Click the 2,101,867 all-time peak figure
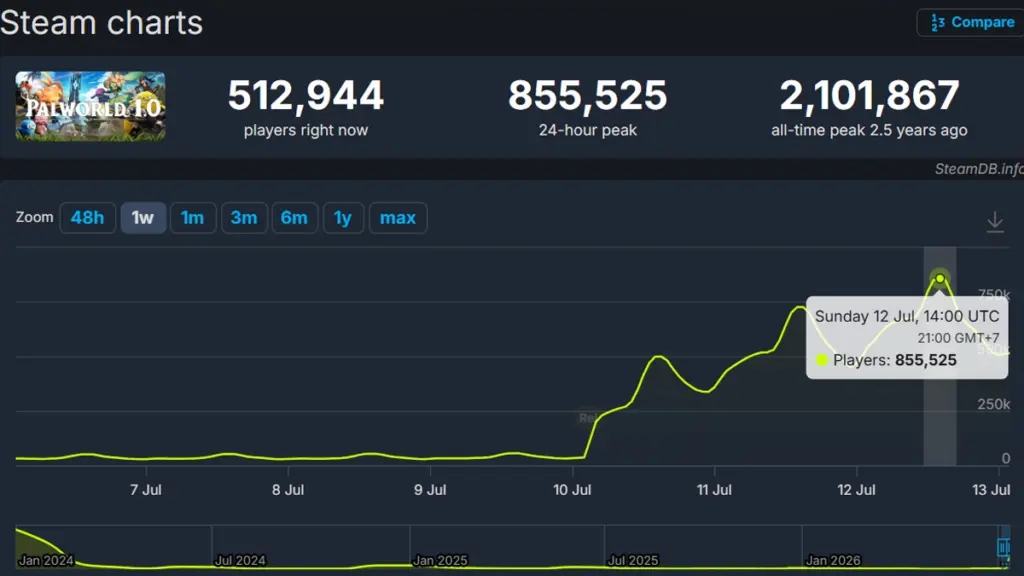Viewport: 1024px width, 576px height. pyautogui.click(x=869, y=95)
